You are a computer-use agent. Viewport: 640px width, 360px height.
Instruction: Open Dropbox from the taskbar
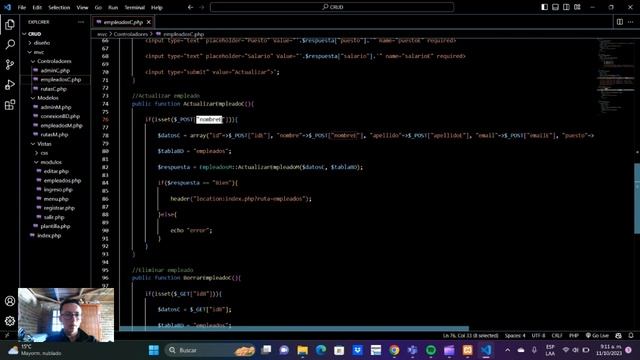358,350
